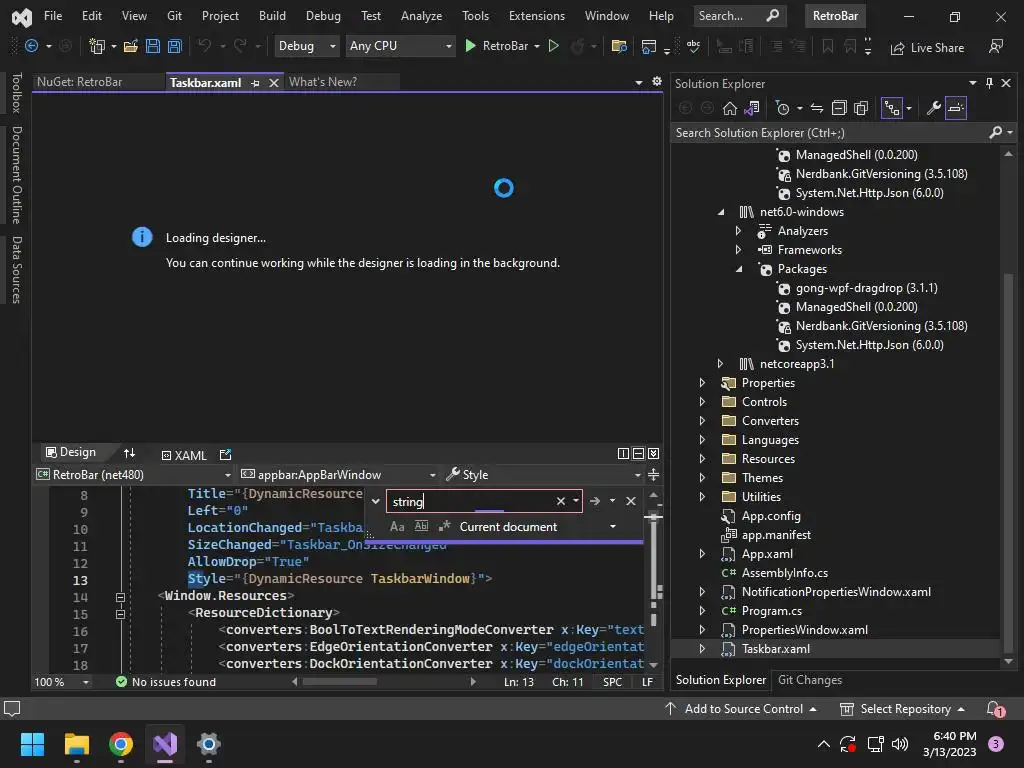Switch views icon in Solution Explorer toolbar
Viewport: 1024px width, 768px height.
click(x=752, y=108)
